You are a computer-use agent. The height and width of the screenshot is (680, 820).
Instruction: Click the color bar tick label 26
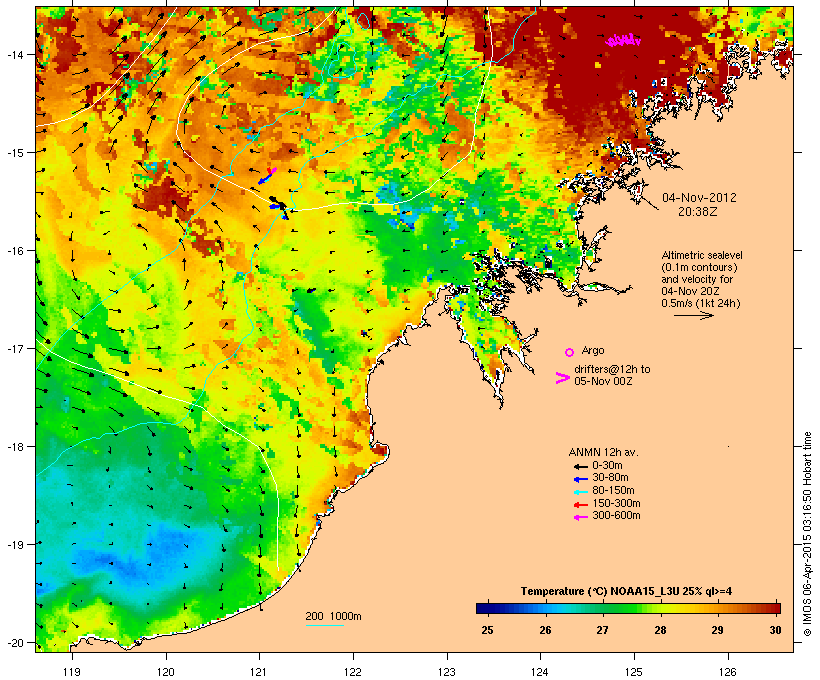pos(545,630)
